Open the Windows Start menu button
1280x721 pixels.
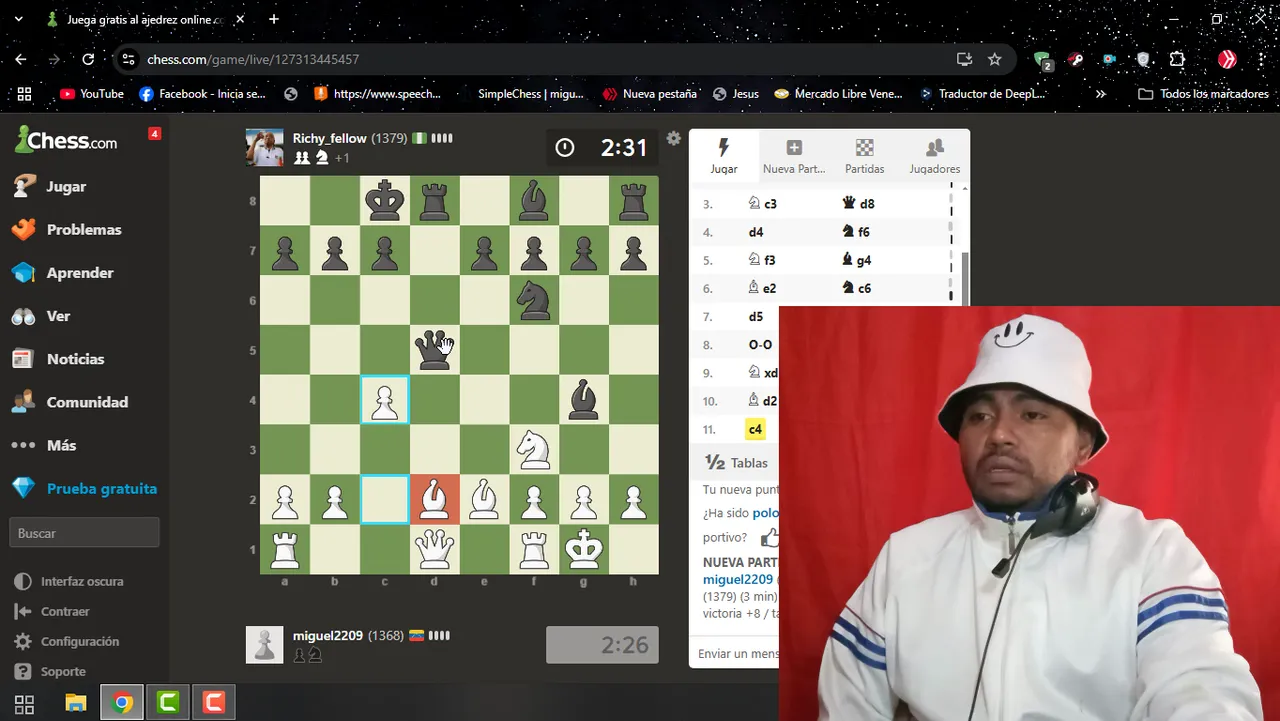point(24,703)
